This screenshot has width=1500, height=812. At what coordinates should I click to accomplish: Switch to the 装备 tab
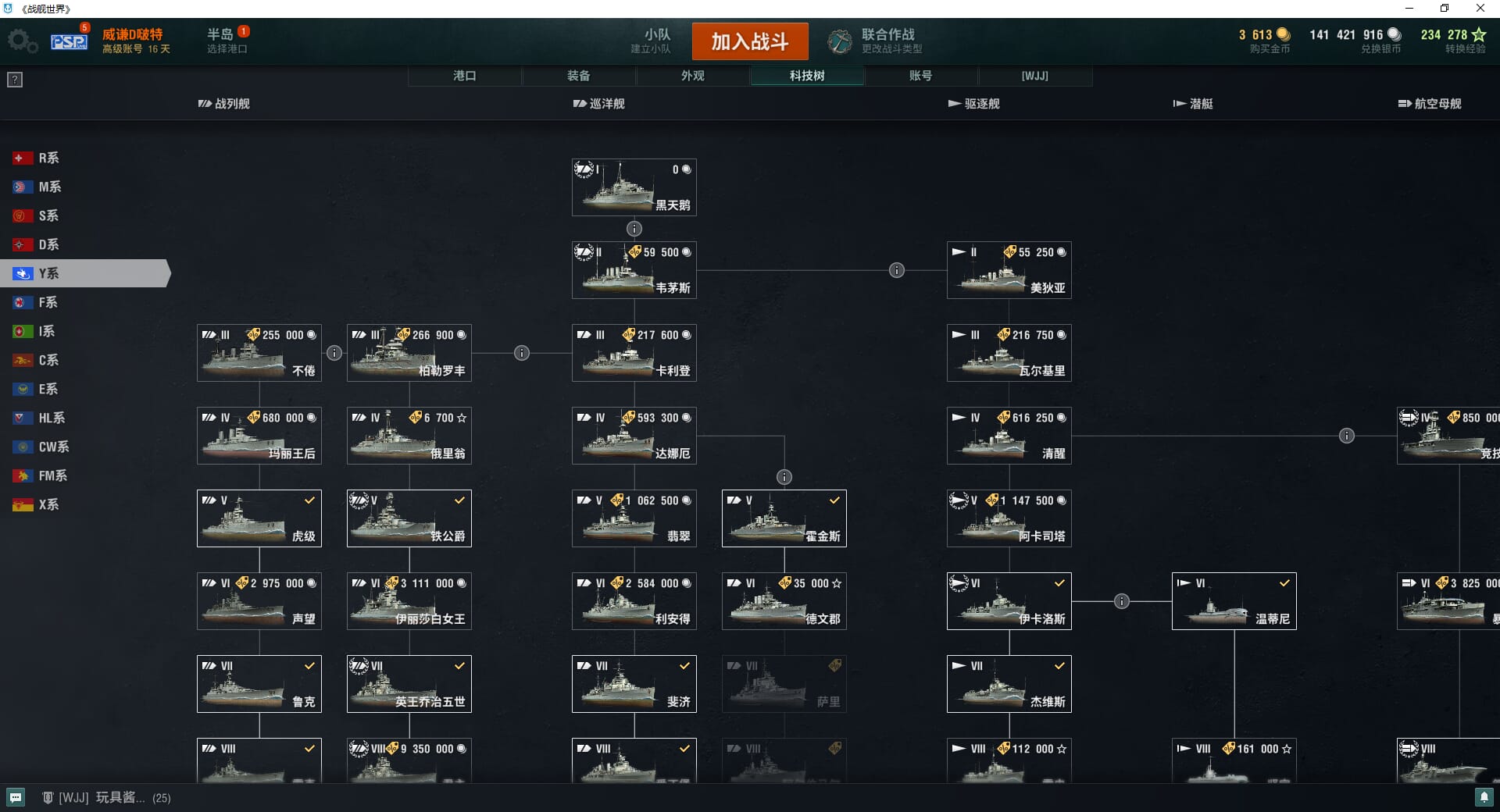(x=579, y=76)
